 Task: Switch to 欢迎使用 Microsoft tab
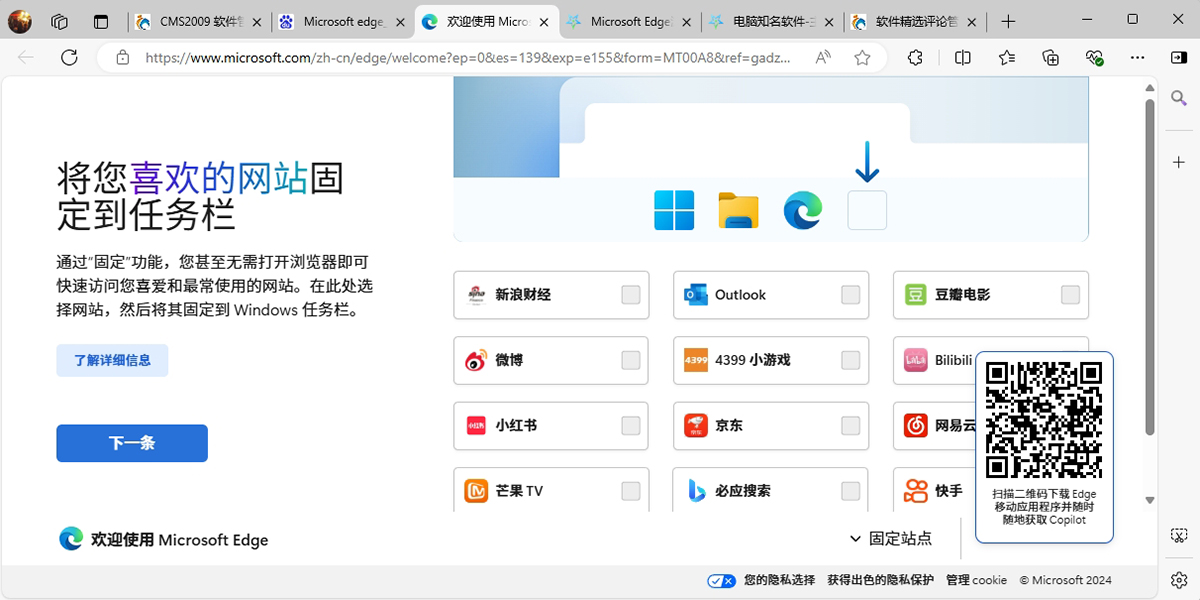(x=487, y=21)
